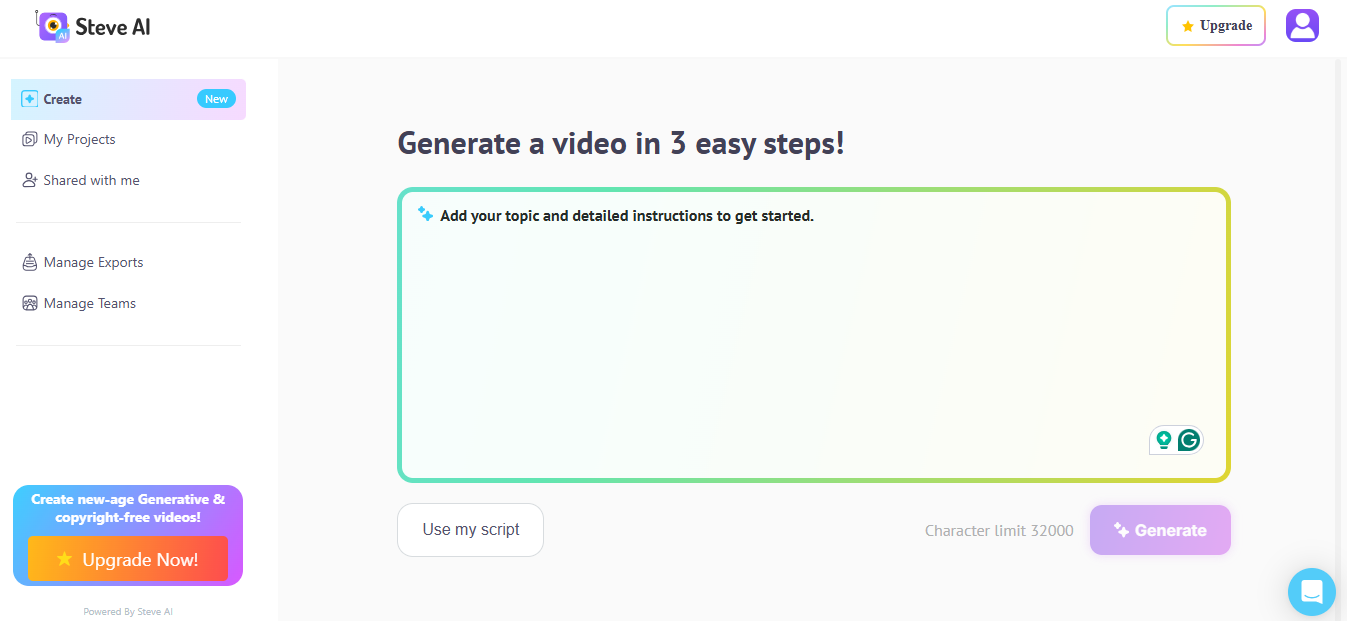The height and width of the screenshot is (621, 1347).
Task: Click the My Projects icon
Action: pos(29,140)
